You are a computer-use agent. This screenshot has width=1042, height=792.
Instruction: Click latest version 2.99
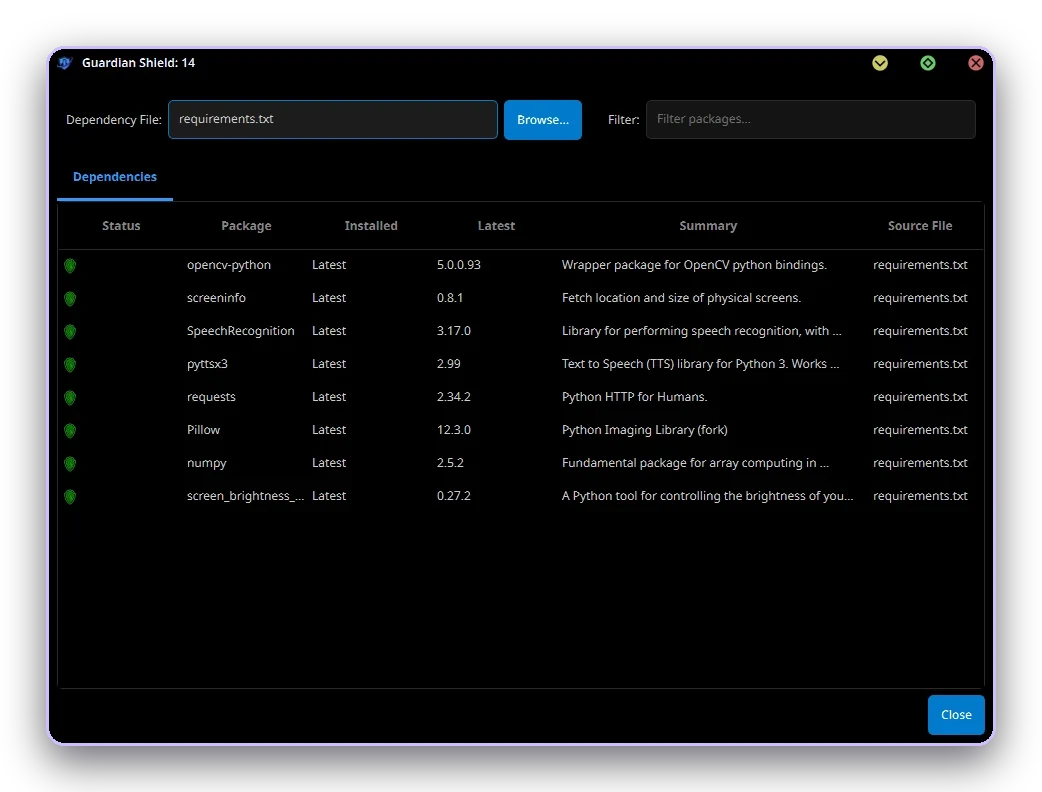pos(449,364)
